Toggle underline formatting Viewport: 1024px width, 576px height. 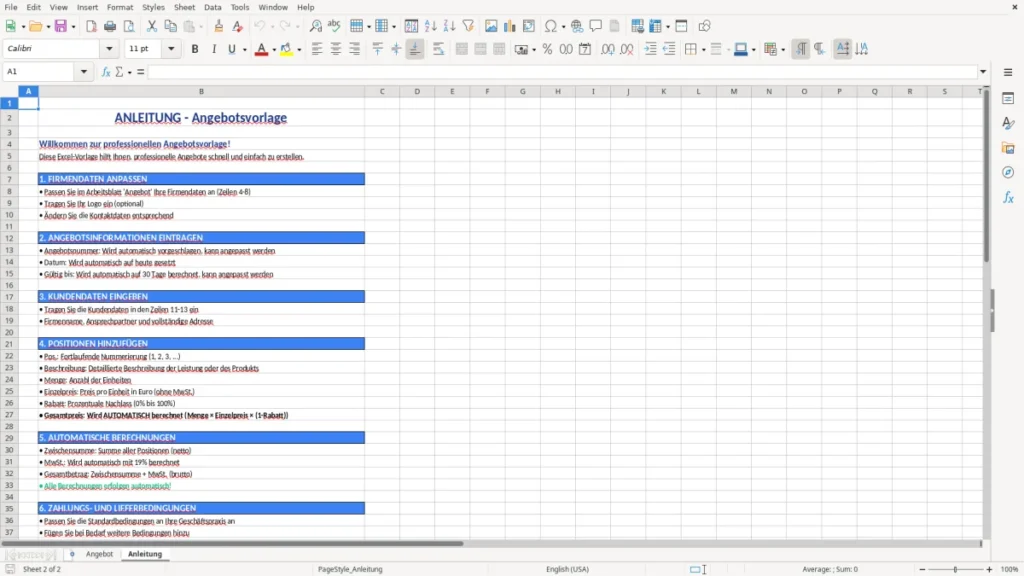click(231, 49)
